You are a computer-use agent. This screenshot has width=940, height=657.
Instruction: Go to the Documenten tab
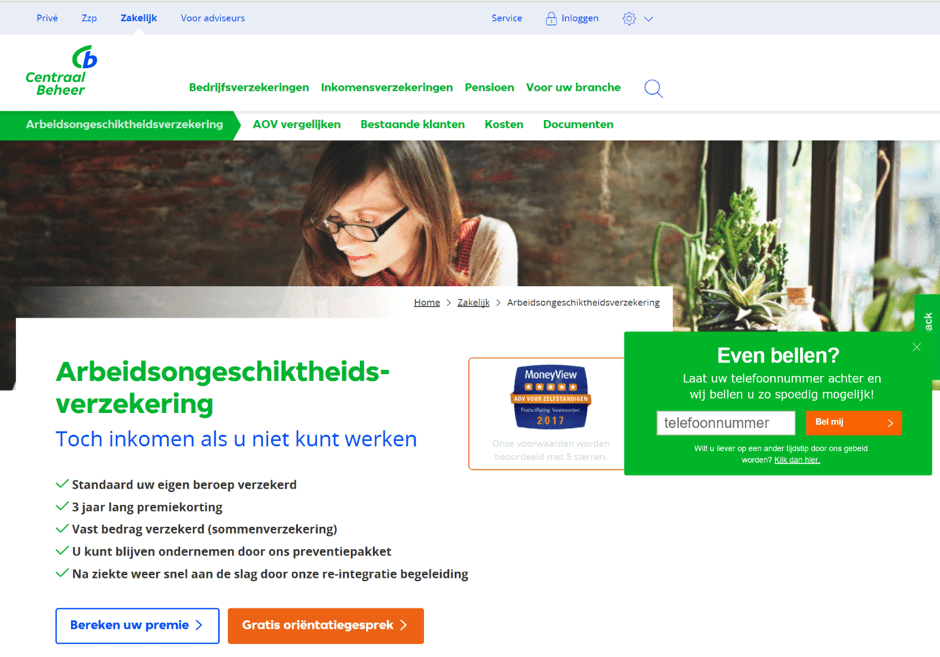click(x=578, y=125)
